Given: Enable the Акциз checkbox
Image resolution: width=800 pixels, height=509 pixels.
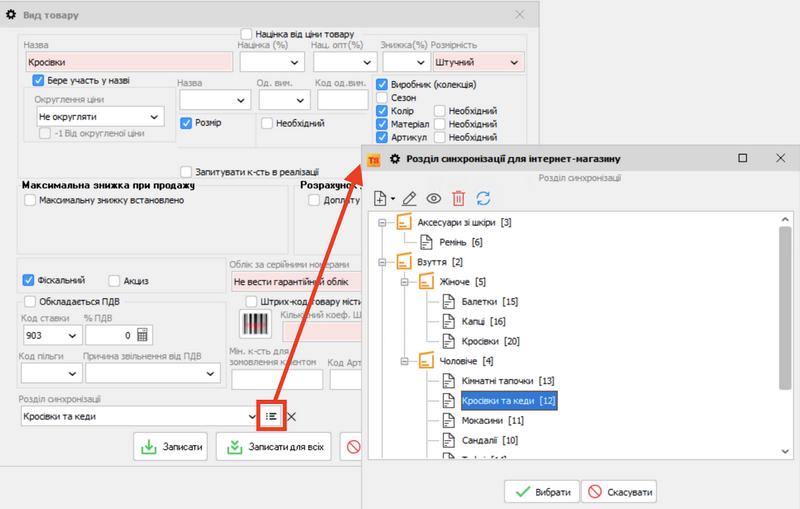Looking at the screenshot, I should (114, 280).
